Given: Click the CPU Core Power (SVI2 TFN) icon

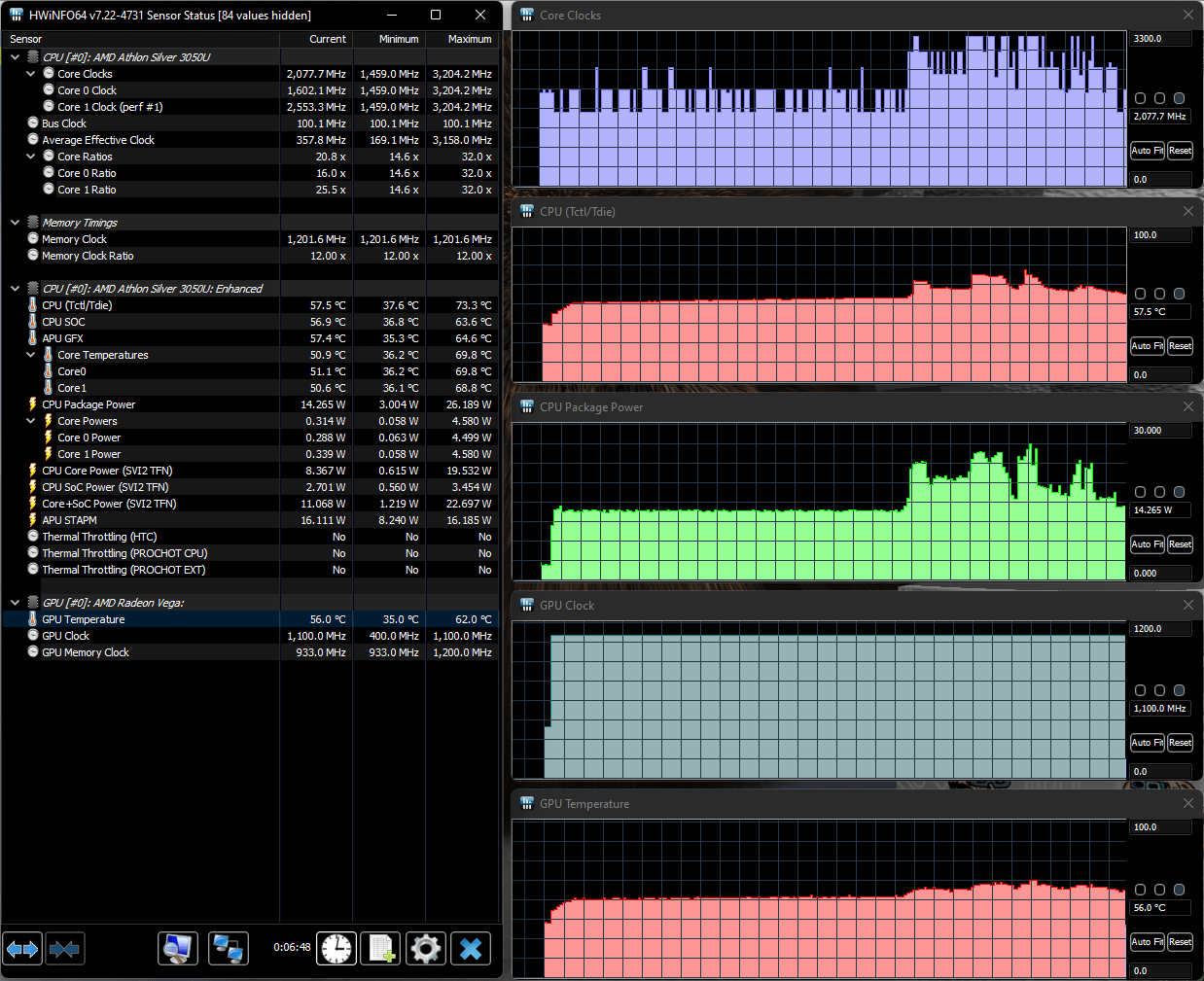Looking at the screenshot, I should click(33, 471).
